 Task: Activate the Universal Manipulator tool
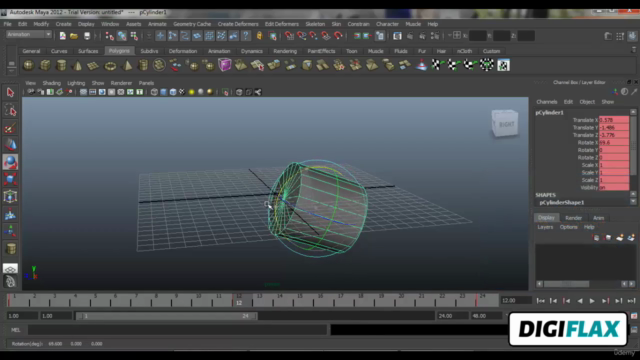click(x=10, y=197)
